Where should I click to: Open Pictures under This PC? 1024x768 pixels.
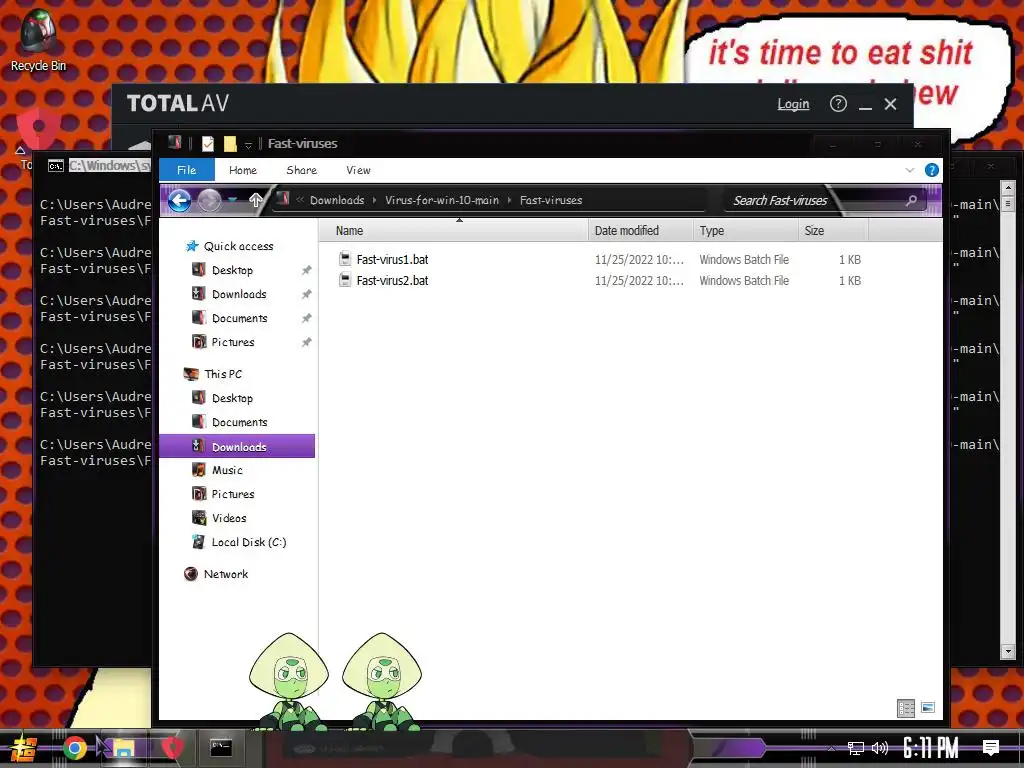point(232,494)
